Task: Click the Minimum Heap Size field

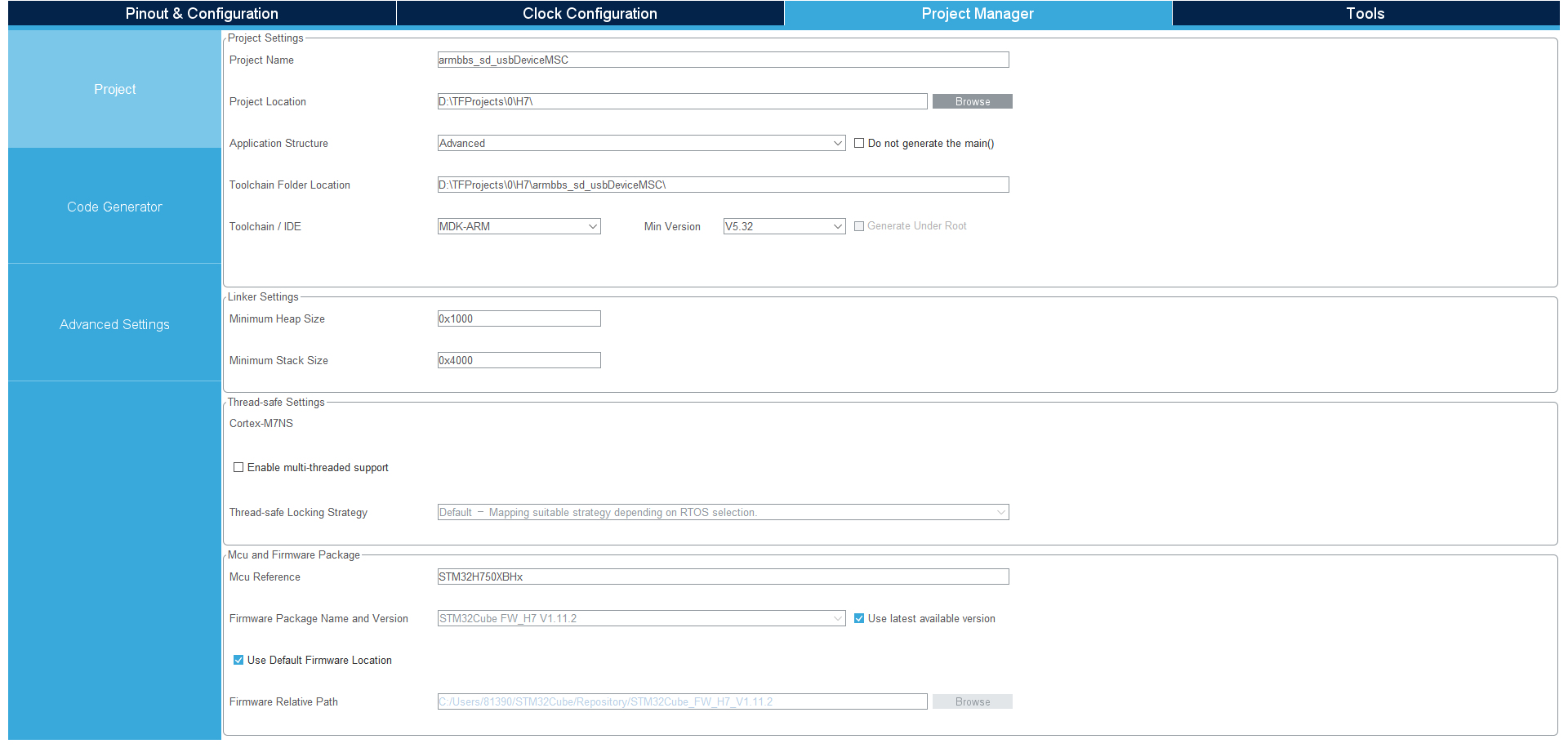Action: tap(519, 318)
